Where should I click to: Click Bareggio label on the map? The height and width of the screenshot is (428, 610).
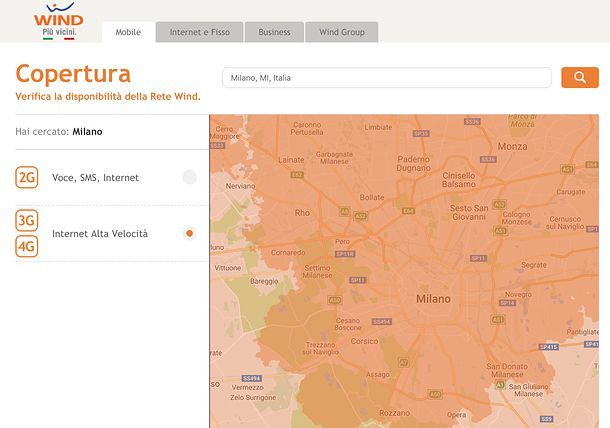point(264,281)
